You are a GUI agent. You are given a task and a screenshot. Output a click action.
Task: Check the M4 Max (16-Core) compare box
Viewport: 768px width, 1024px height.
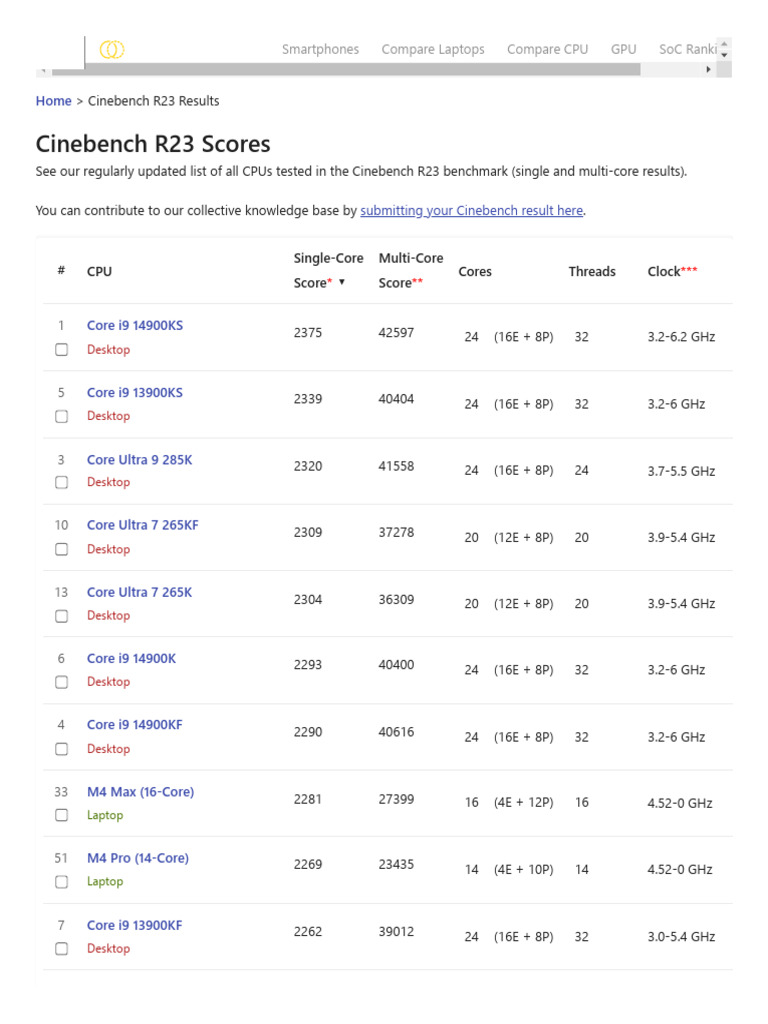point(62,815)
